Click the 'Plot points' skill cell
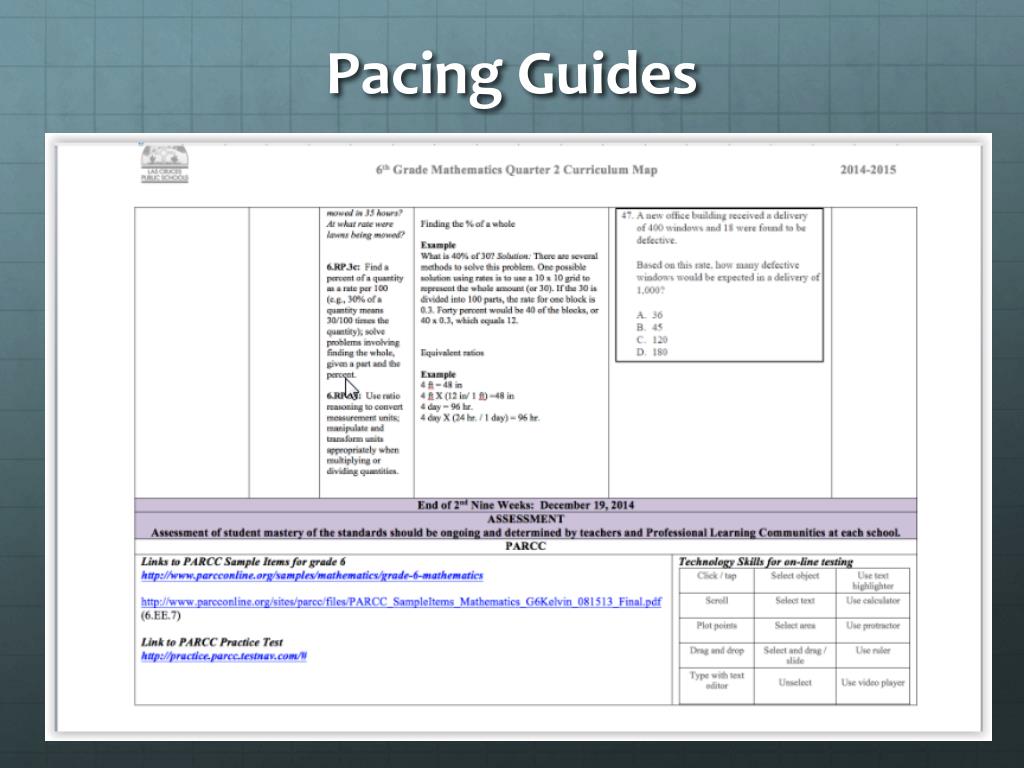This screenshot has width=1024, height=768. [716, 630]
